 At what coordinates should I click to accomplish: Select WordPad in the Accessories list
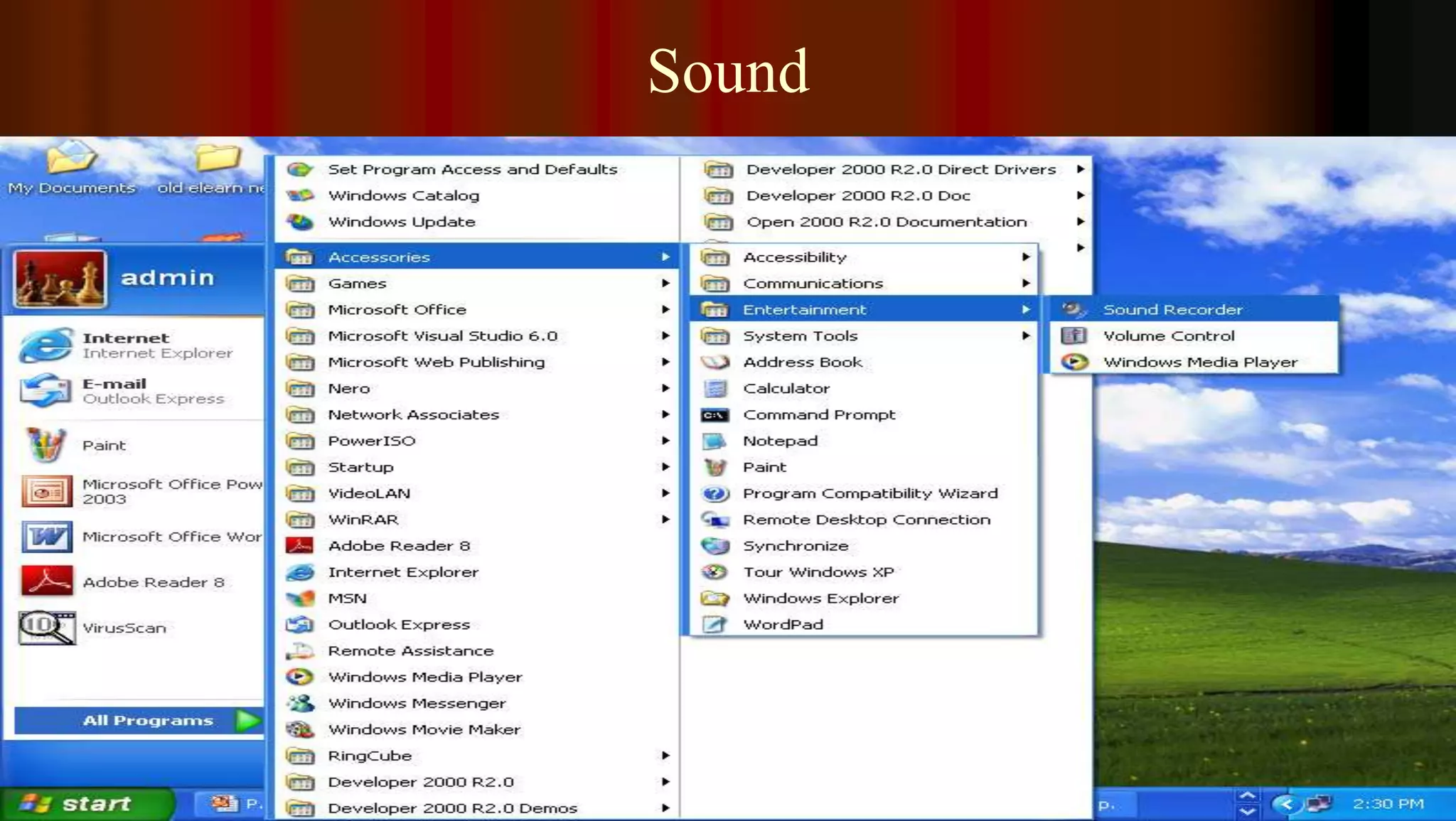point(783,624)
